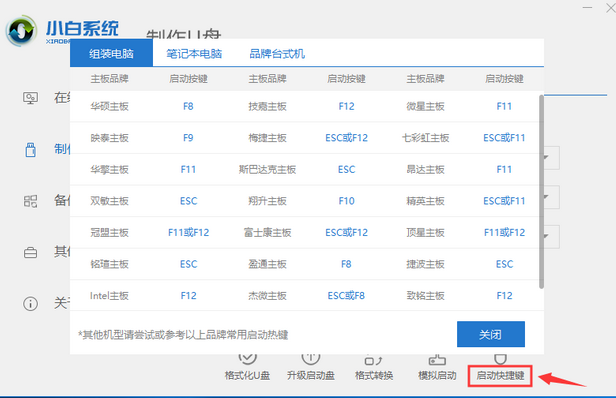Click the 技嘉主板 cell
This screenshot has width=616, height=398.
point(267,106)
